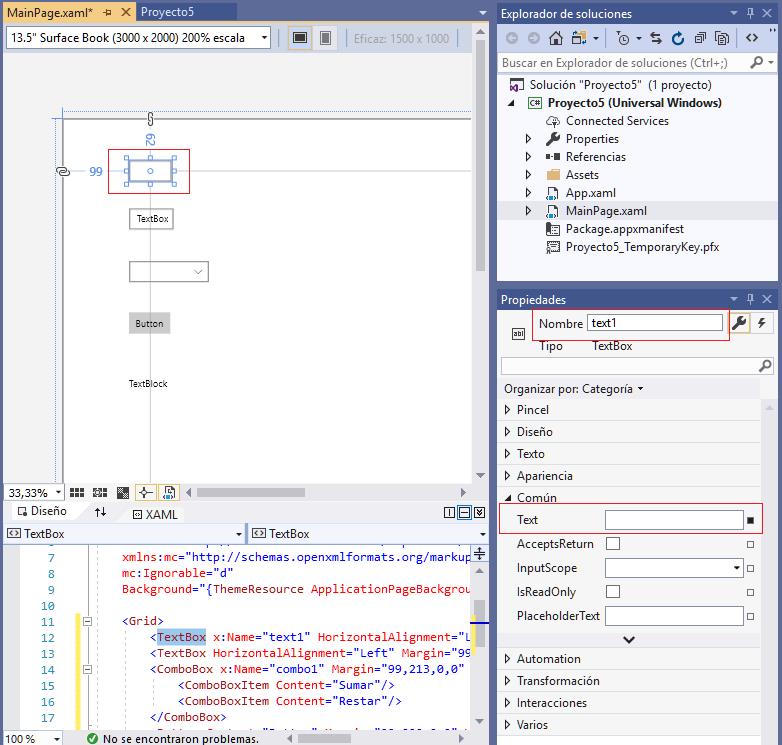Pin the Propiedades panel
782x745 pixels.
751,299
